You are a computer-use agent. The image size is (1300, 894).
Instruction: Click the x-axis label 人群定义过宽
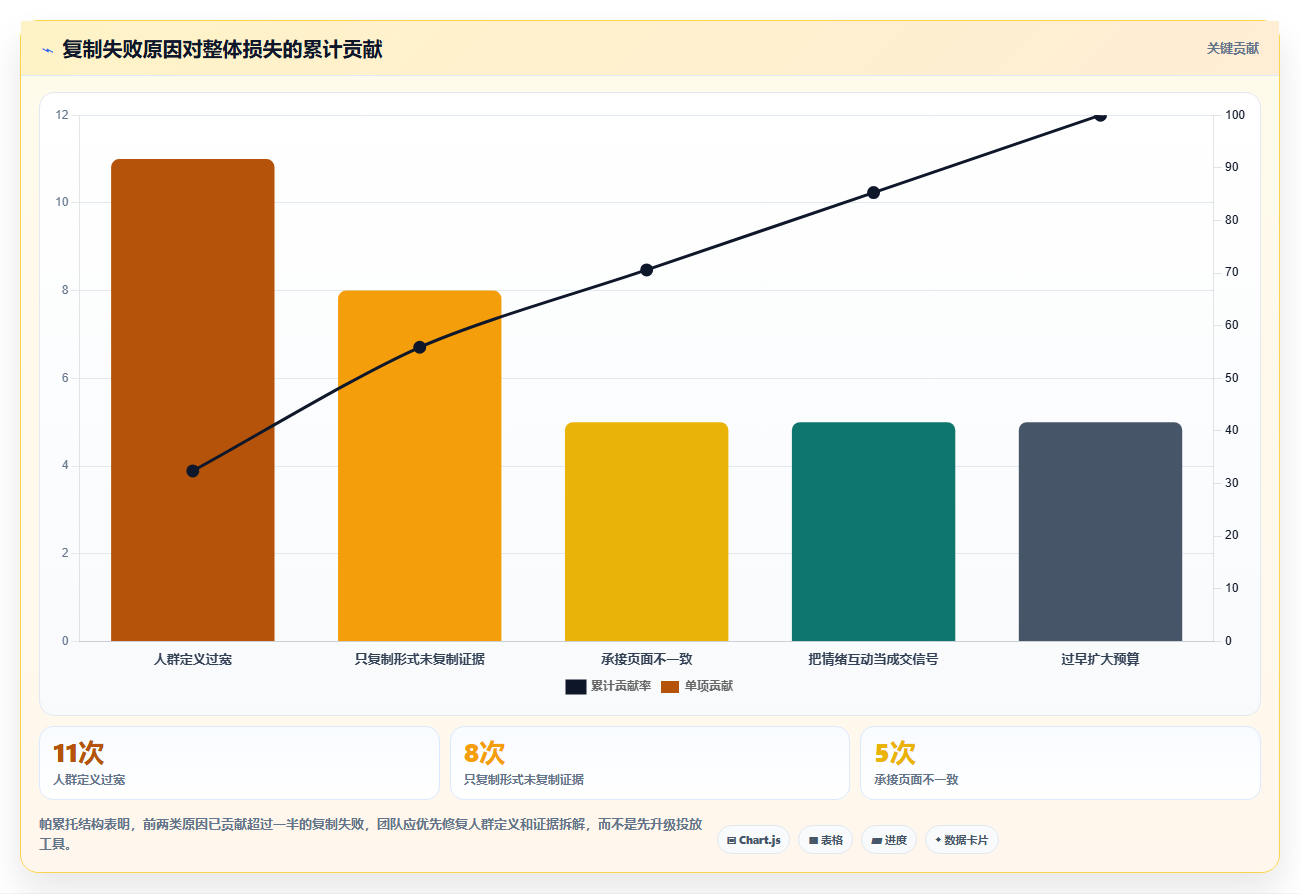coord(193,660)
